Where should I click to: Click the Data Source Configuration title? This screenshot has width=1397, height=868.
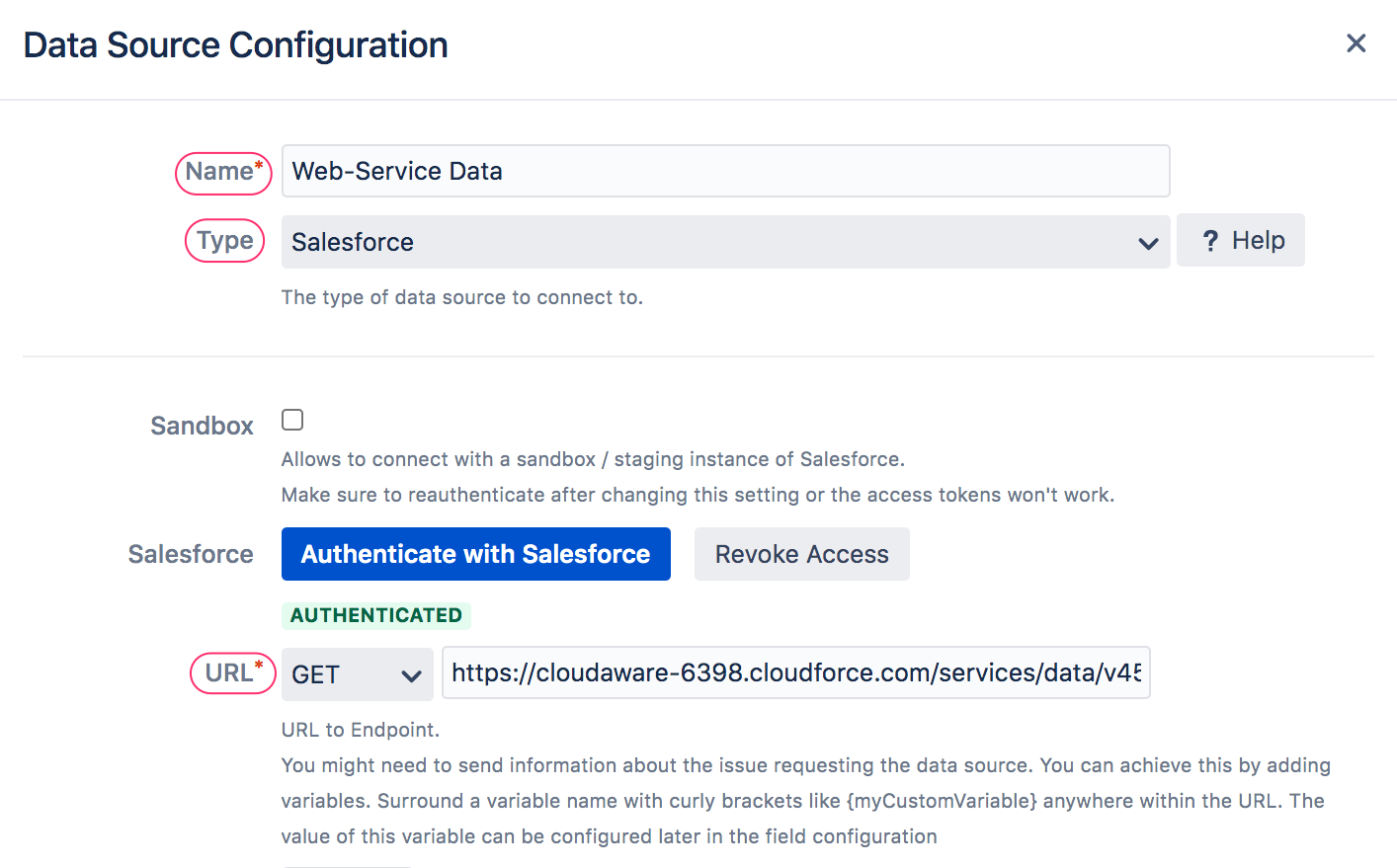tap(235, 45)
